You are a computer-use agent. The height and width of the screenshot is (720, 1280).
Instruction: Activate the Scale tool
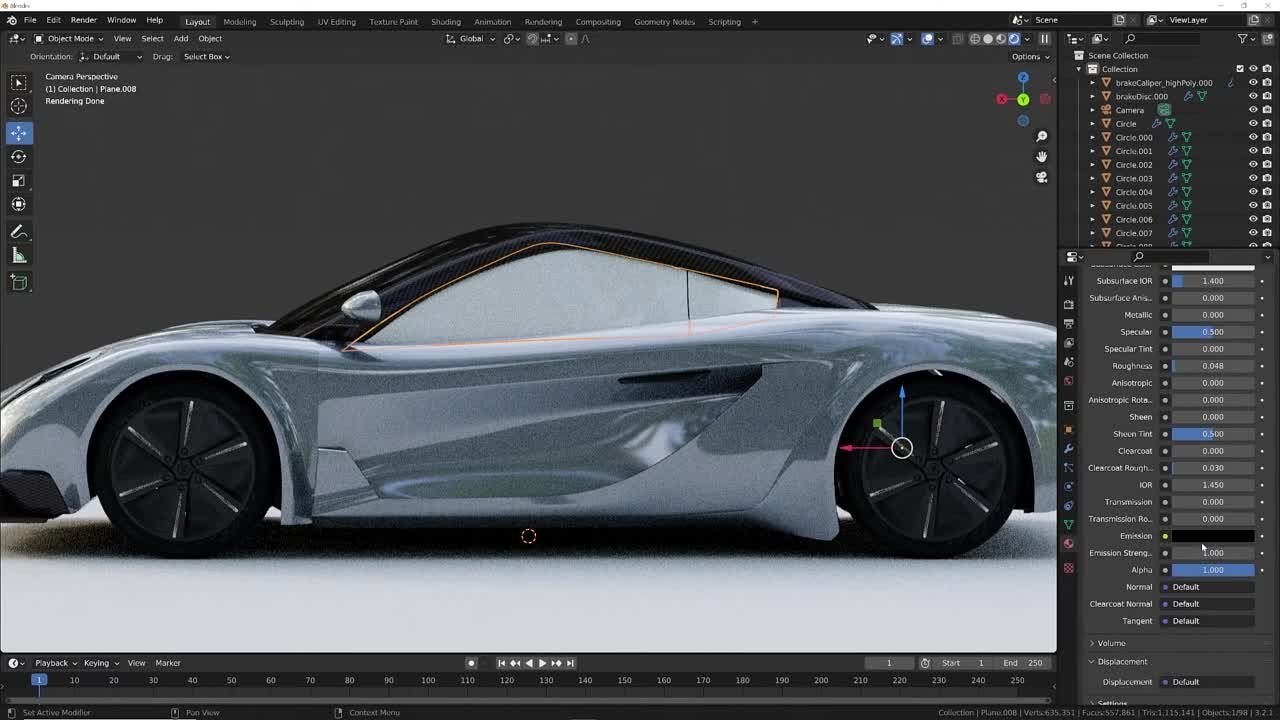point(19,181)
